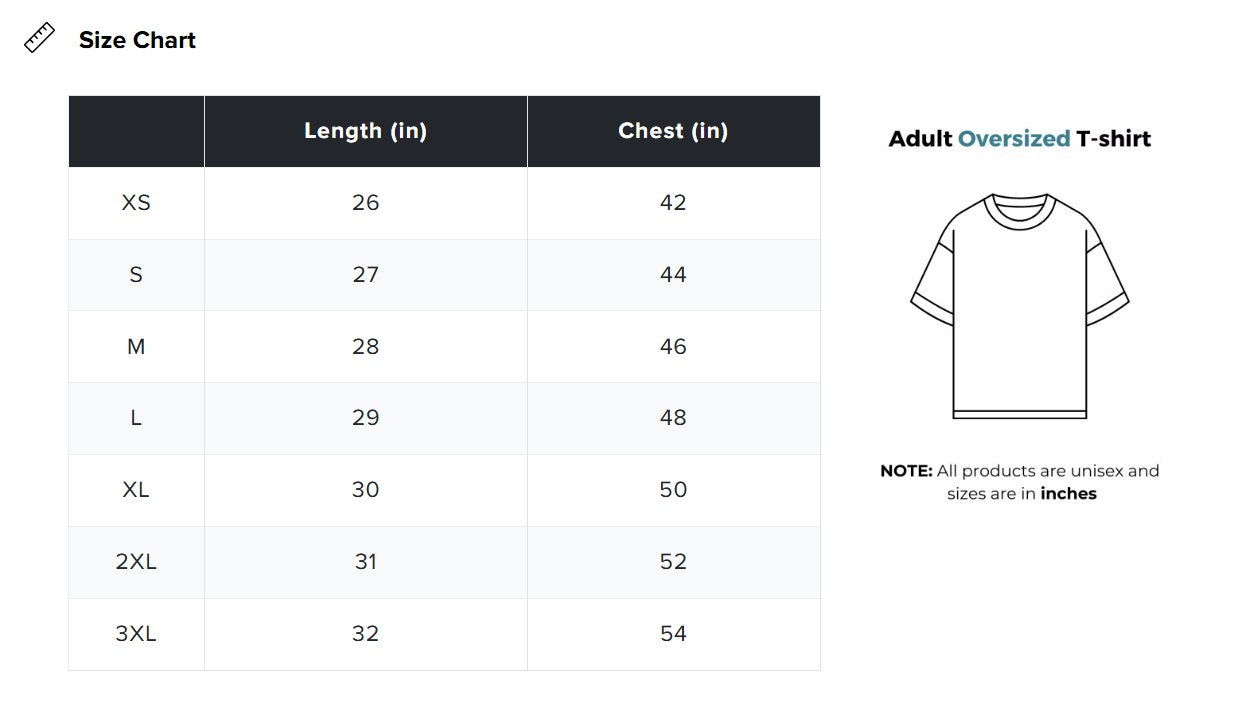This screenshot has height=707, width=1242.
Task: Select the chest value 52 for 2XL
Action: point(673,562)
